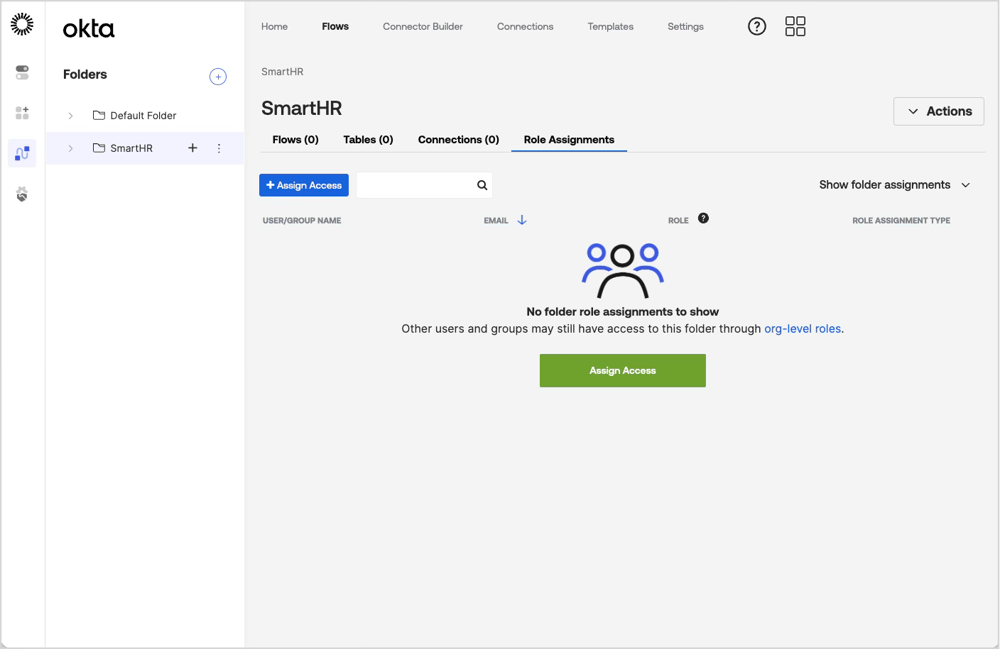The width and height of the screenshot is (1000, 649).
Task: Click the SmartHR folder icon
Action: 99,148
